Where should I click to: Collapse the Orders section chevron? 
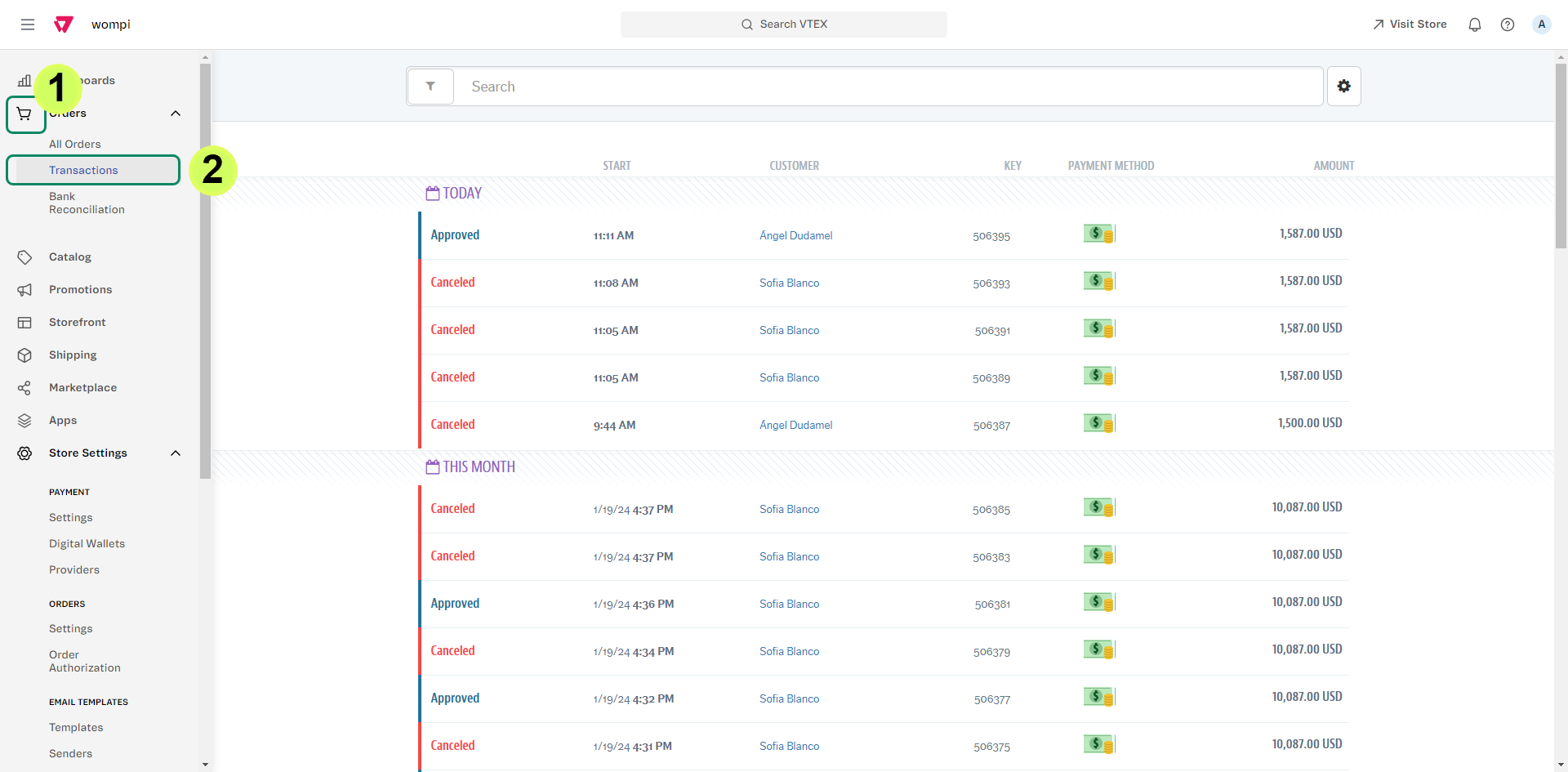(176, 114)
